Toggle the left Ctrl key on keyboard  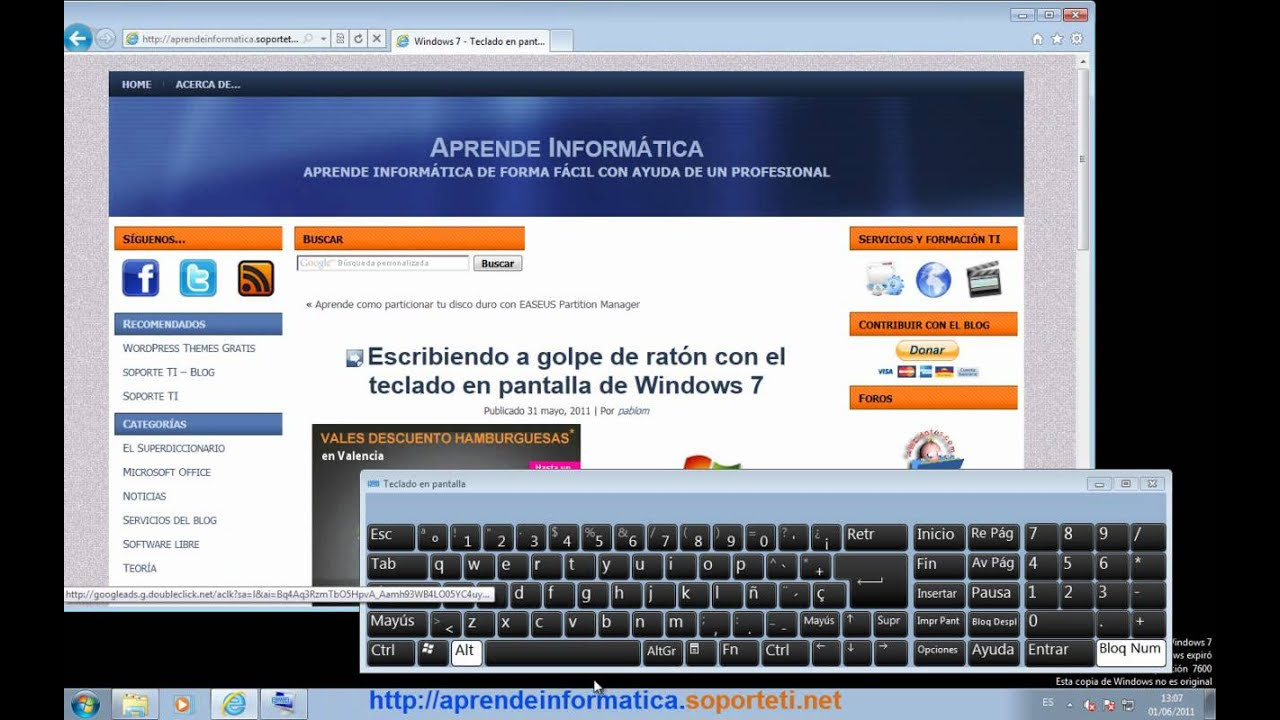(x=390, y=652)
